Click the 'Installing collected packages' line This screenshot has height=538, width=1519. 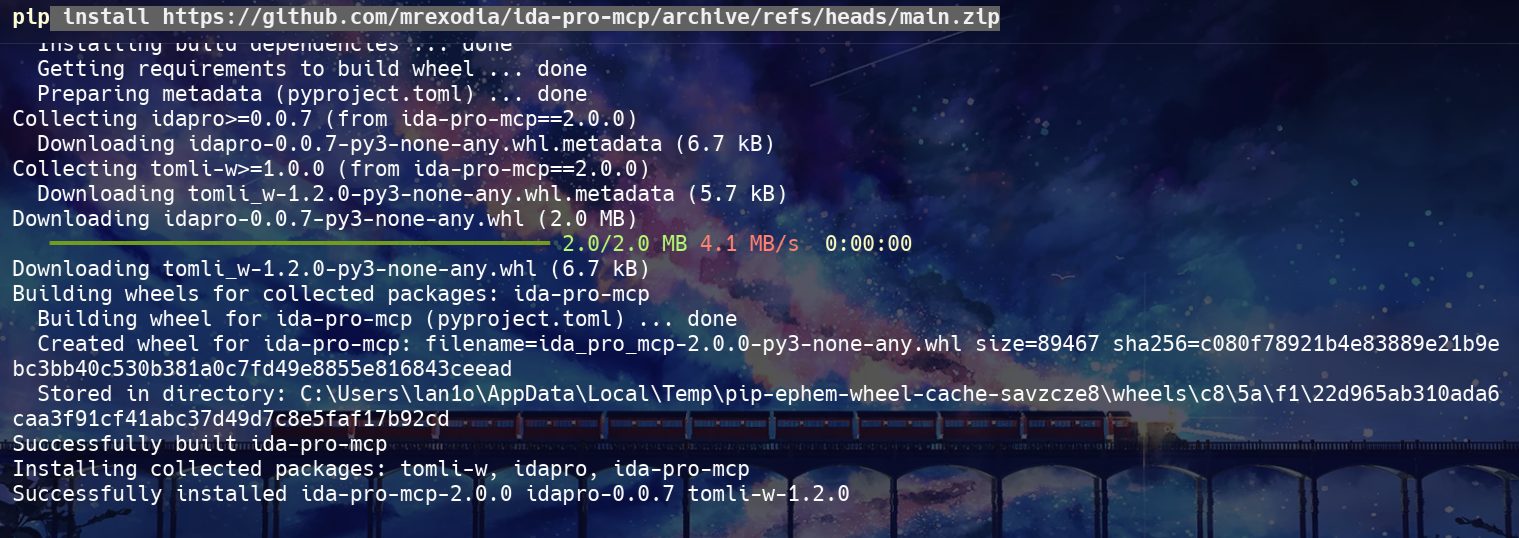point(380,469)
